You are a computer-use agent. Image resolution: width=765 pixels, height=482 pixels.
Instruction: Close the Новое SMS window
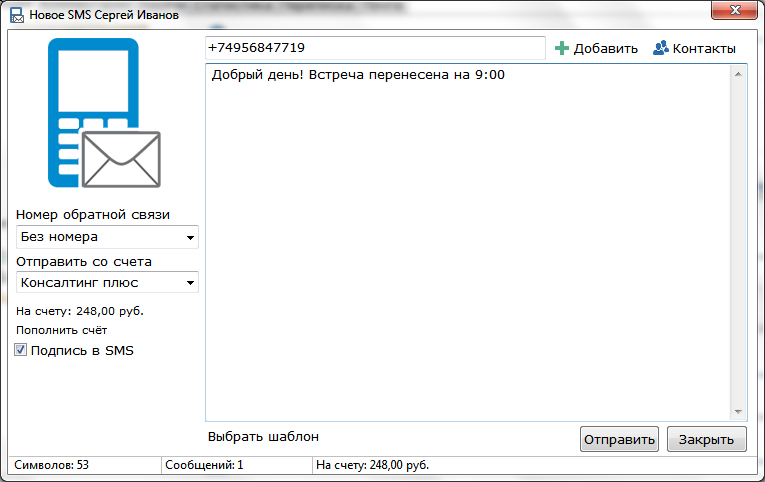pyautogui.click(x=734, y=10)
